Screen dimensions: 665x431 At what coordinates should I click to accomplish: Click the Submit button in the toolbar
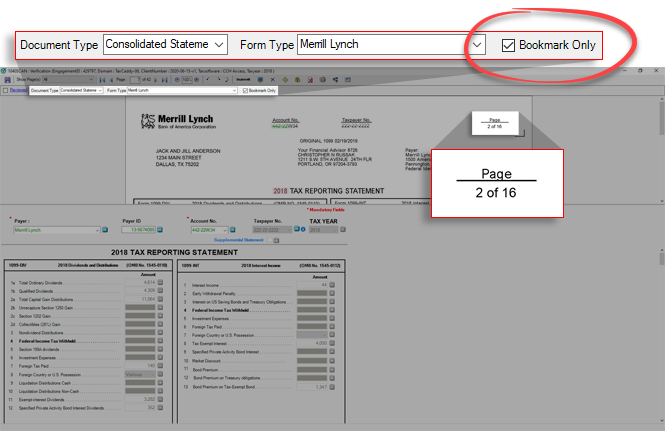point(243,80)
